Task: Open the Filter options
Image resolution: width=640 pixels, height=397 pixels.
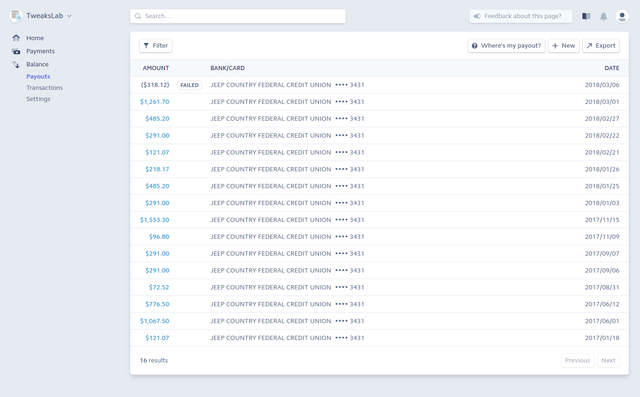Action: [156, 46]
